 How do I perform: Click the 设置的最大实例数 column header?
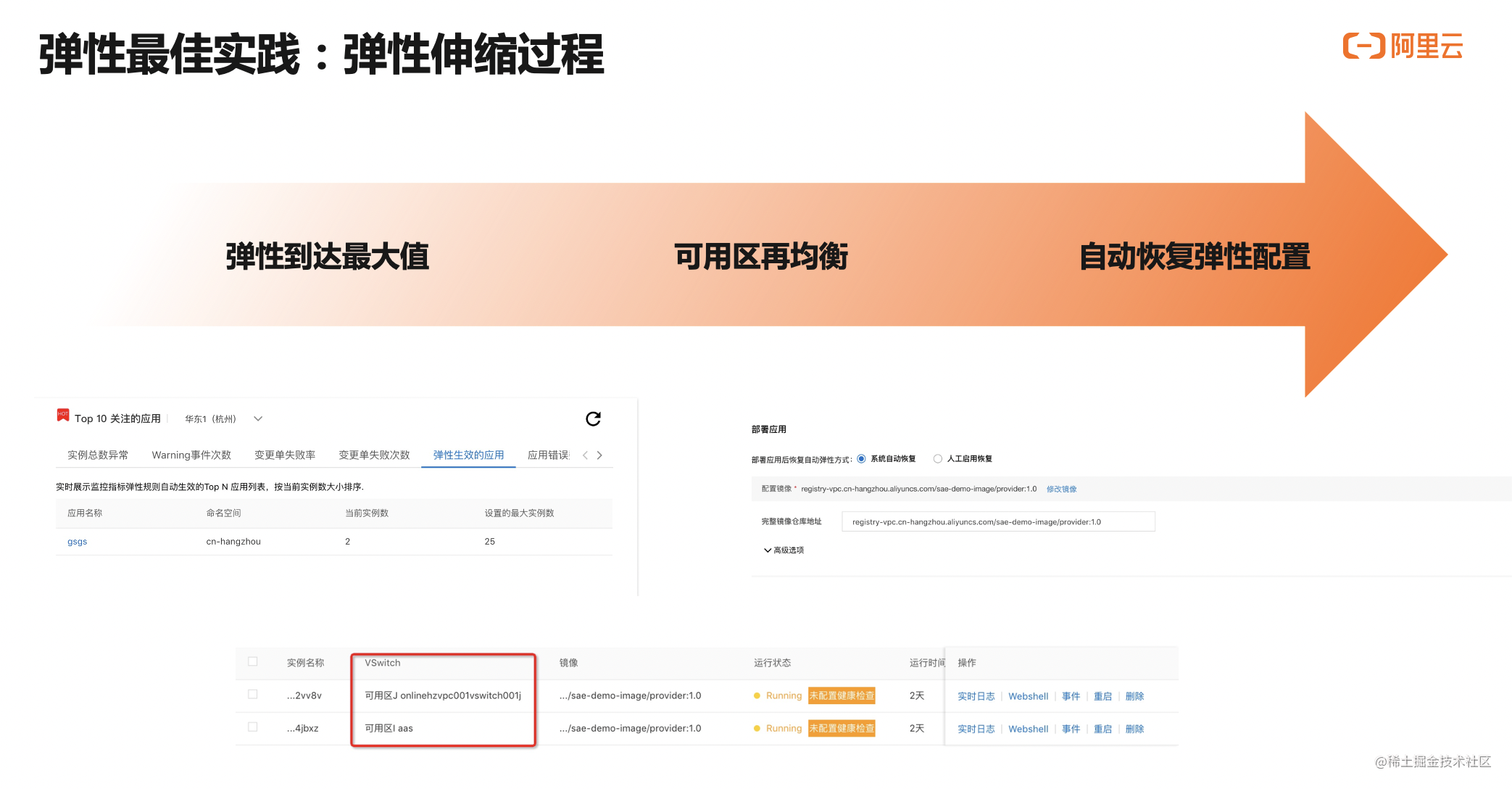[519, 513]
